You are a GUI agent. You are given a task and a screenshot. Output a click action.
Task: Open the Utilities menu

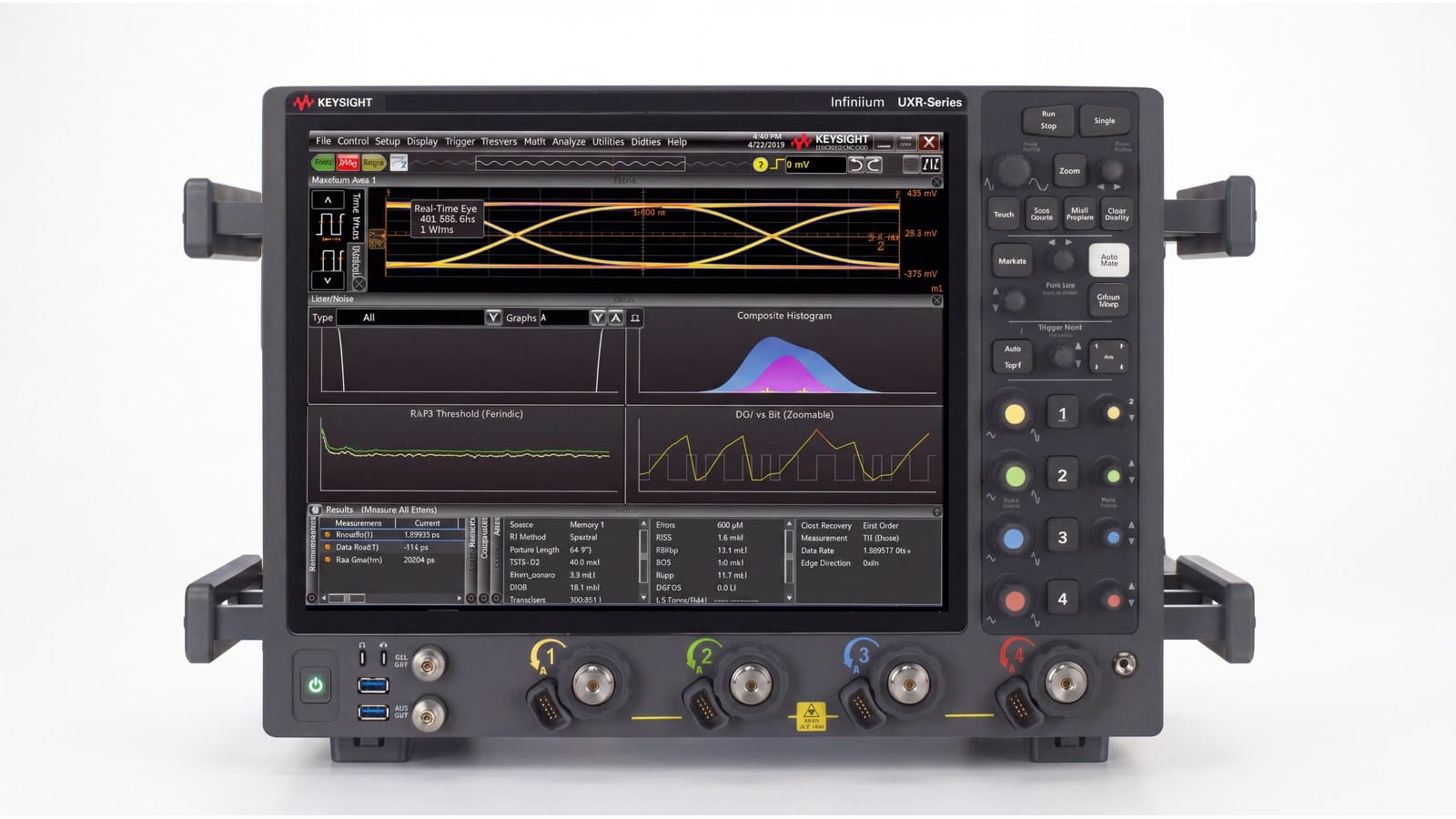coord(608,141)
